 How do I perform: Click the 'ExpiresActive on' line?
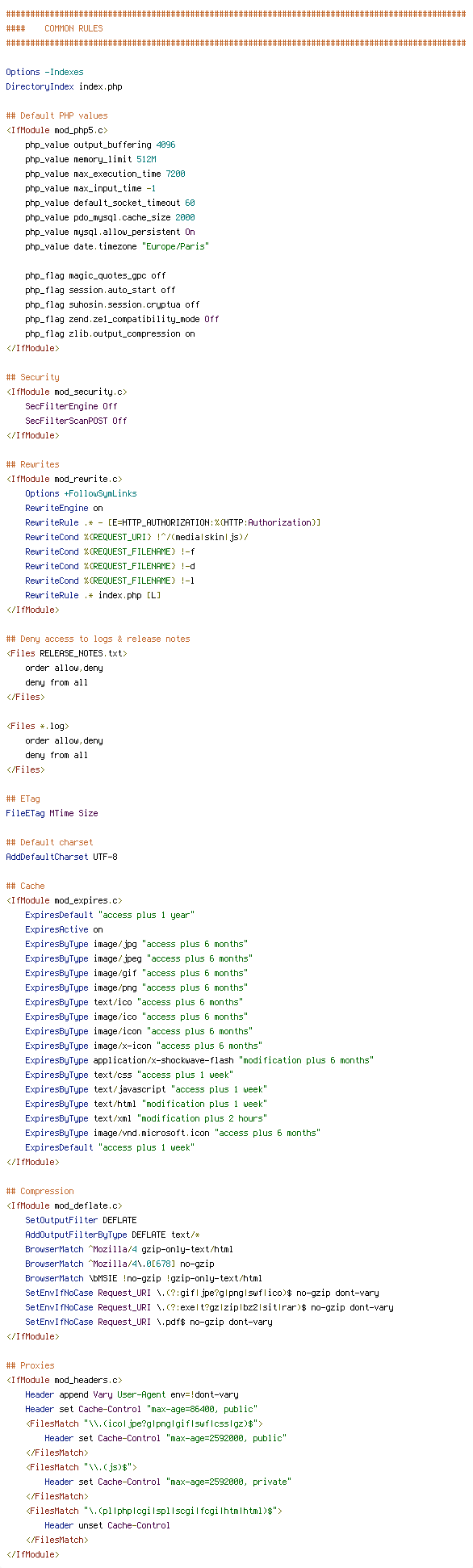(64, 929)
